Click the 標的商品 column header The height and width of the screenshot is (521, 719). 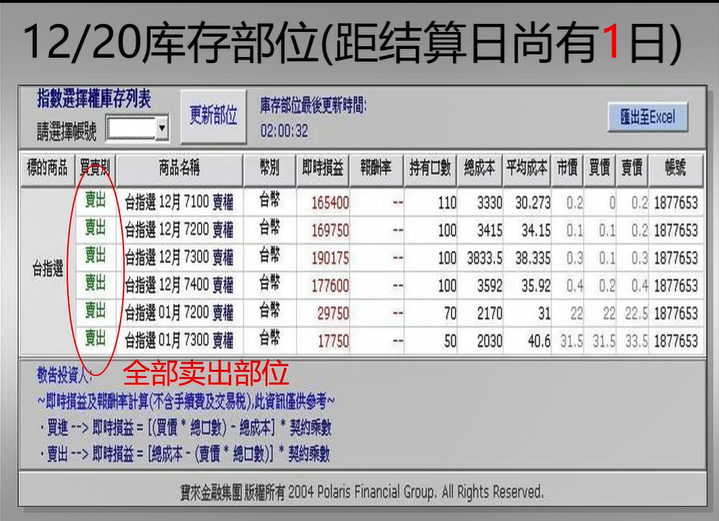47,169
